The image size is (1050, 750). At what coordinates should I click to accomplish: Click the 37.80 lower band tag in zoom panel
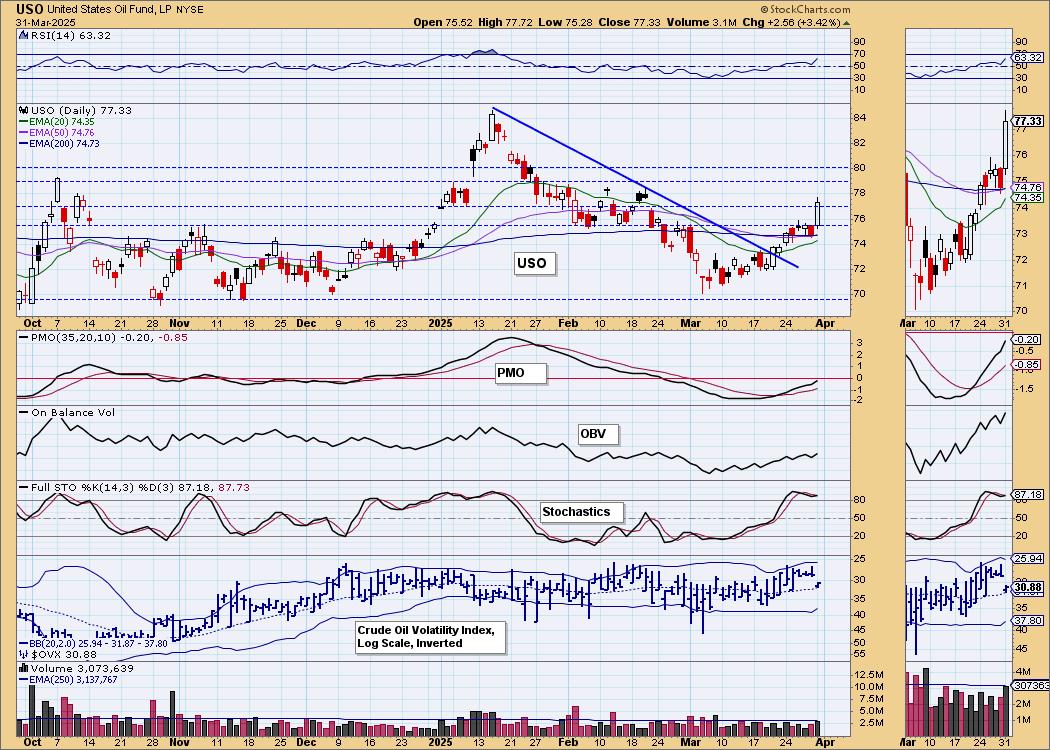pos(1028,621)
